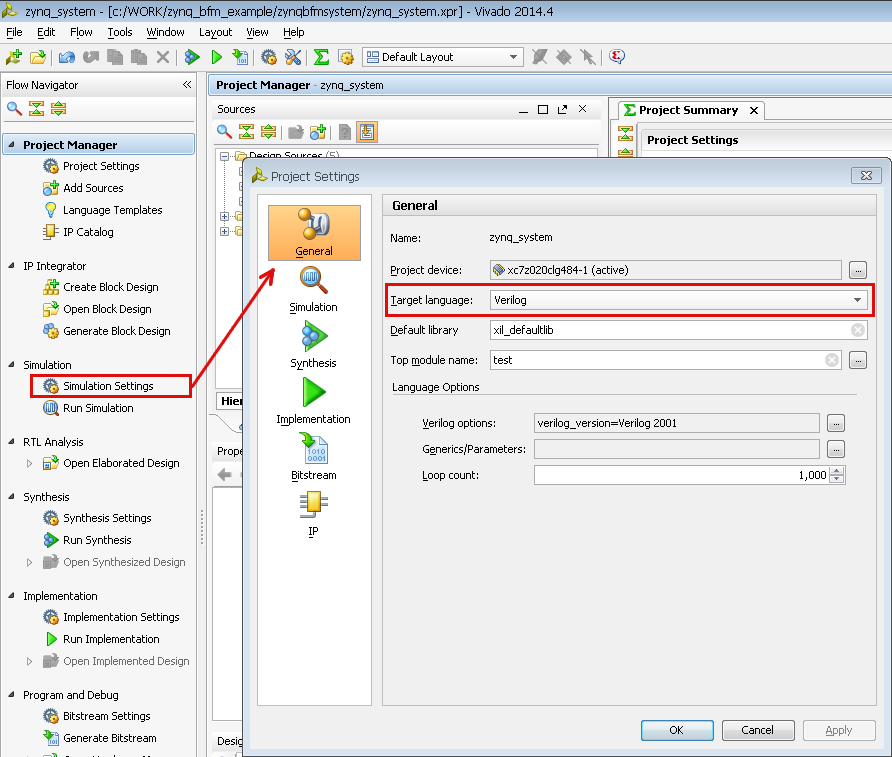Image resolution: width=892 pixels, height=757 pixels.
Task: Click Generate Bitstream toolbar icon
Action: tap(240, 57)
